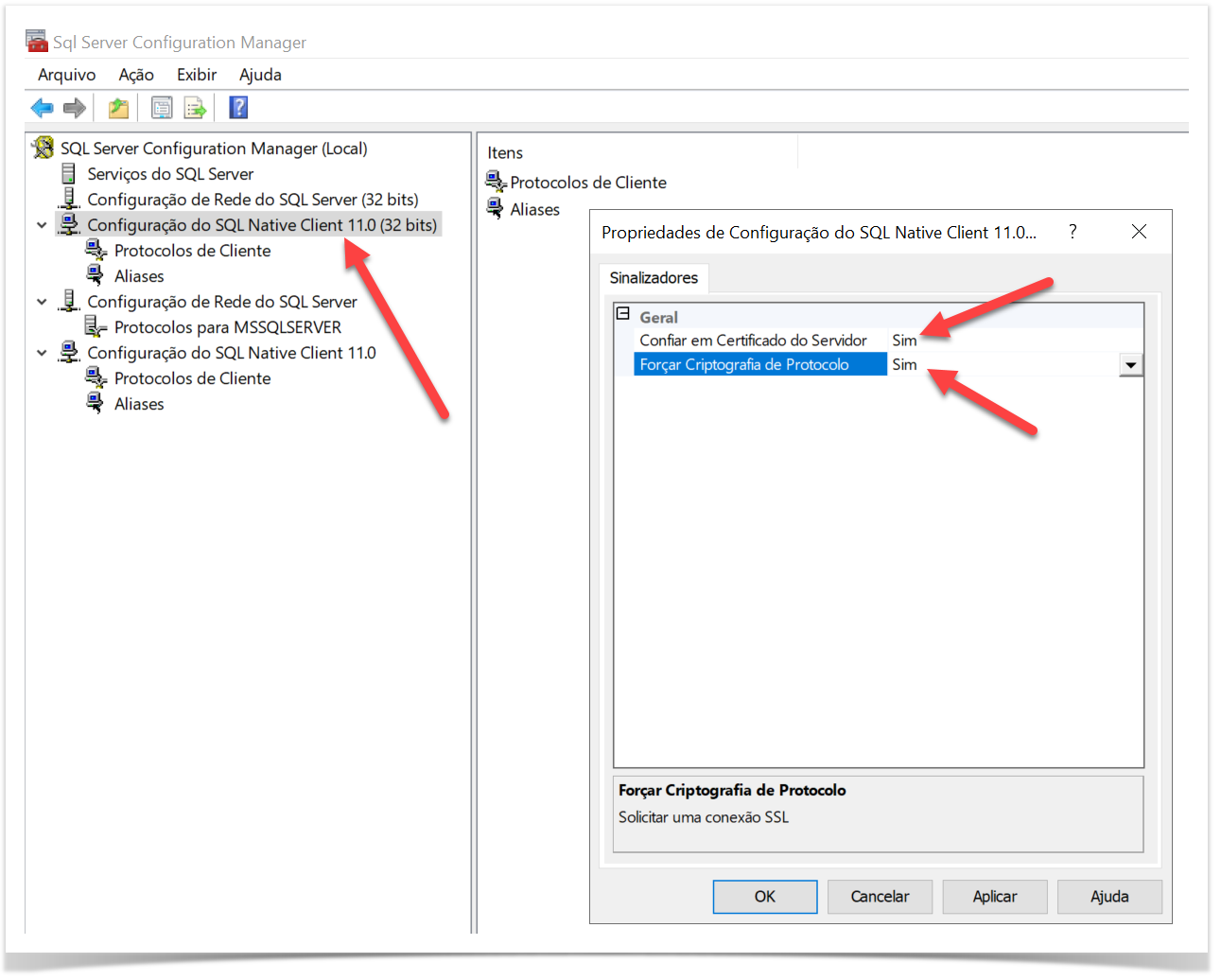The image size is (1221, 980).
Task: Select Protocolos para MSSQLSERVER node
Action: pos(227,327)
